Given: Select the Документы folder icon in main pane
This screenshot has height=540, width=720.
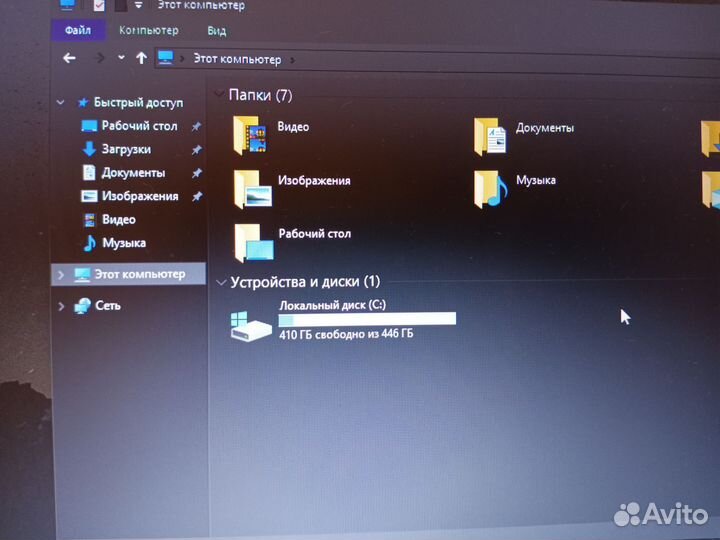Looking at the screenshot, I should (490, 136).
